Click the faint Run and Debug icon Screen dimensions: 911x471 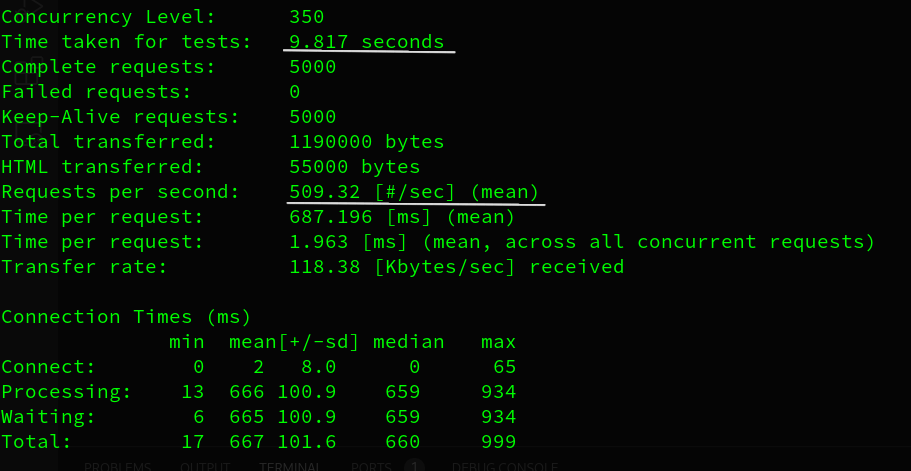[28, 12]
